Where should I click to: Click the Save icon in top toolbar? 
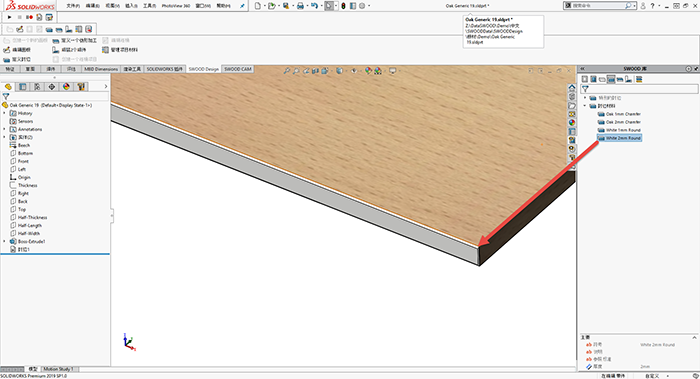tap(286, 6)
